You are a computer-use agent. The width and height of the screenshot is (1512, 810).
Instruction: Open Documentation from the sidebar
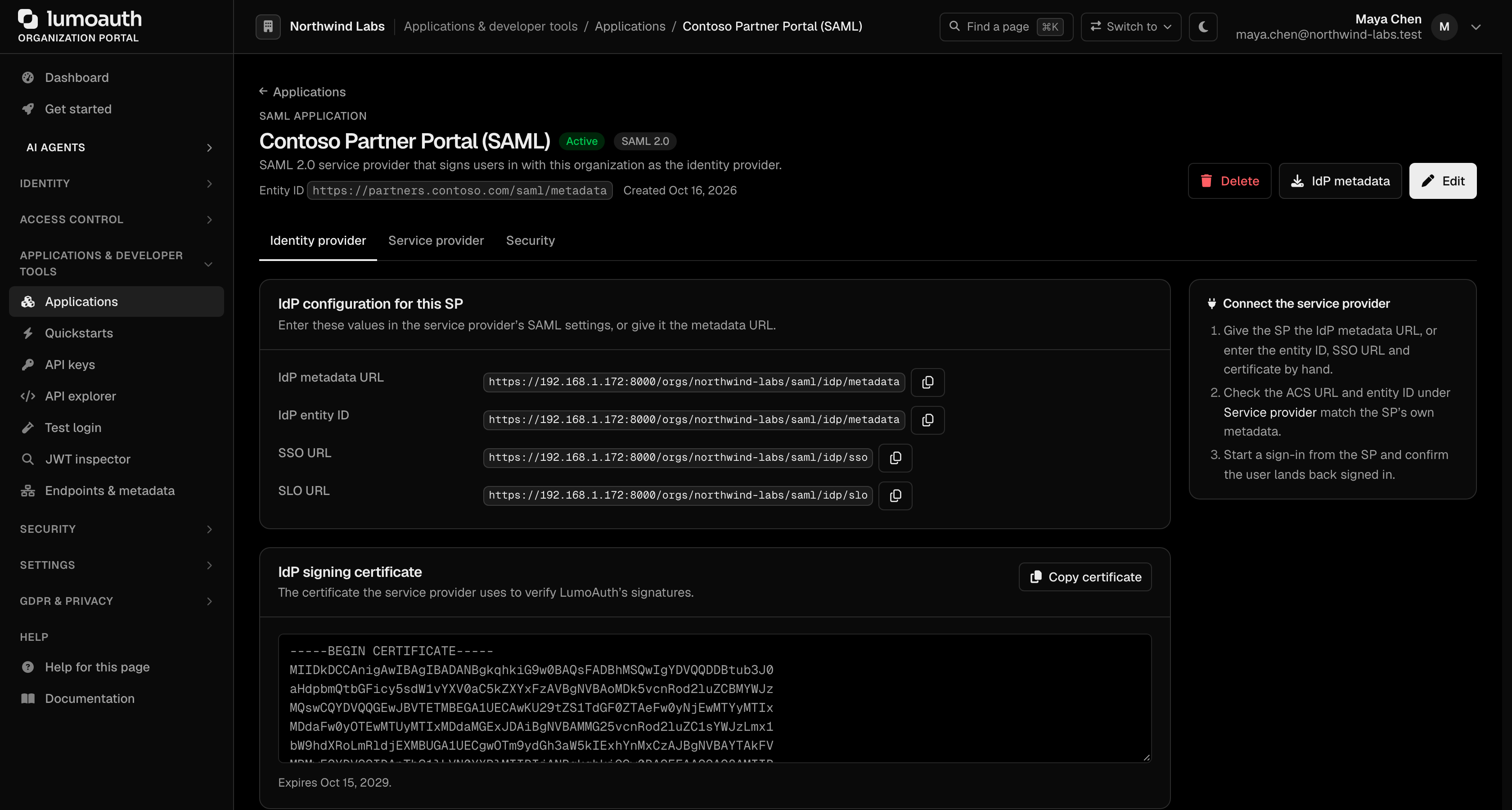click(x=116, y=698)
